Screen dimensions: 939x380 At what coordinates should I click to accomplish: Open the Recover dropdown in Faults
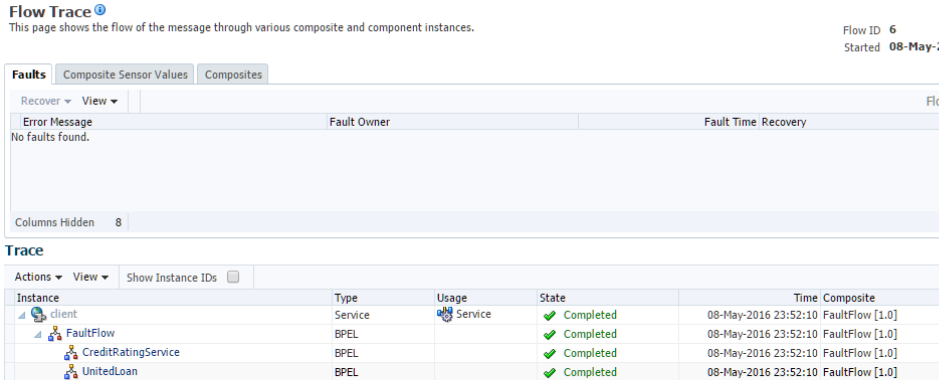pos(46,101)
